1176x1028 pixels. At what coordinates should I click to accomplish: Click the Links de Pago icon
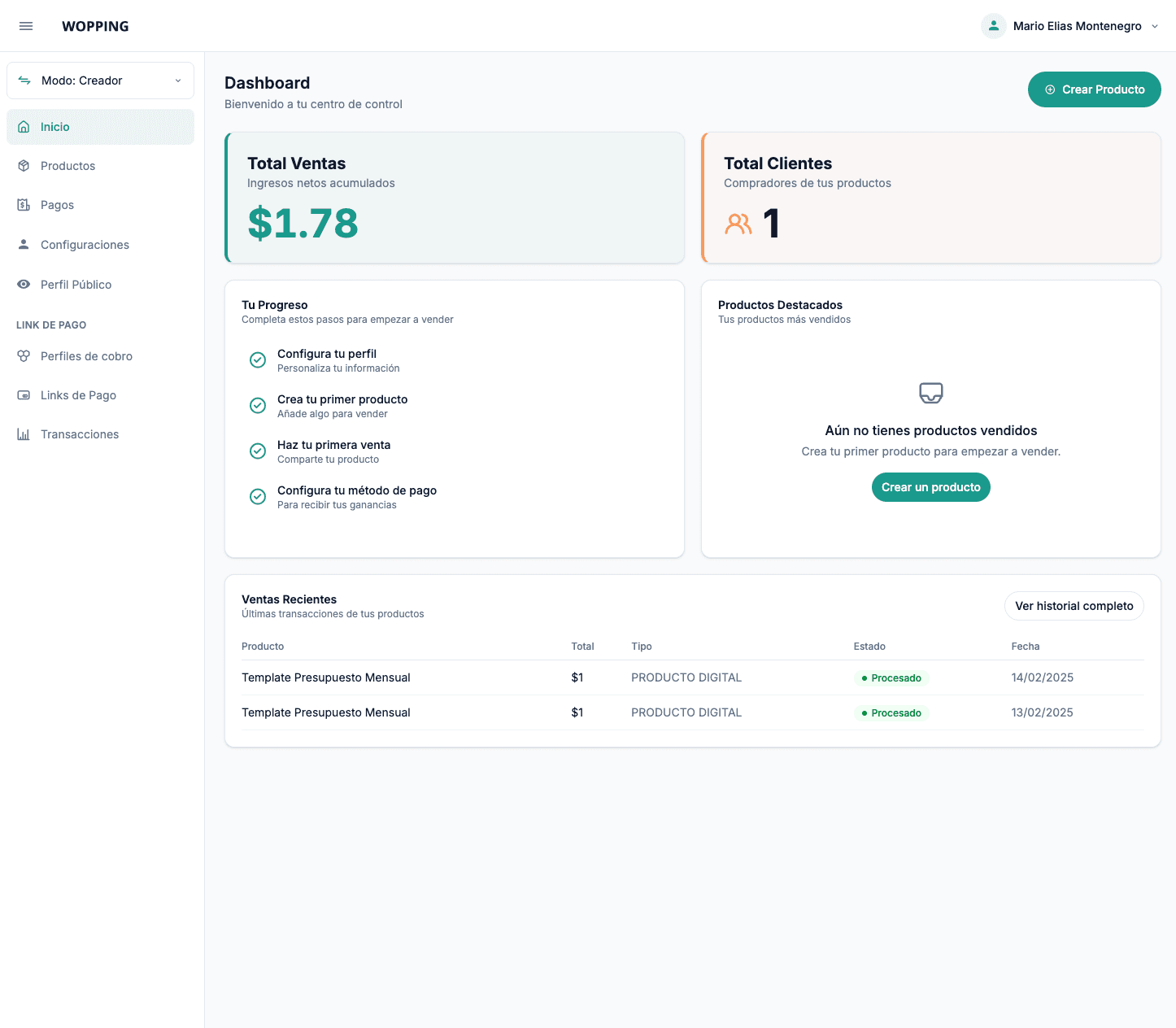(x=24, y=395)
